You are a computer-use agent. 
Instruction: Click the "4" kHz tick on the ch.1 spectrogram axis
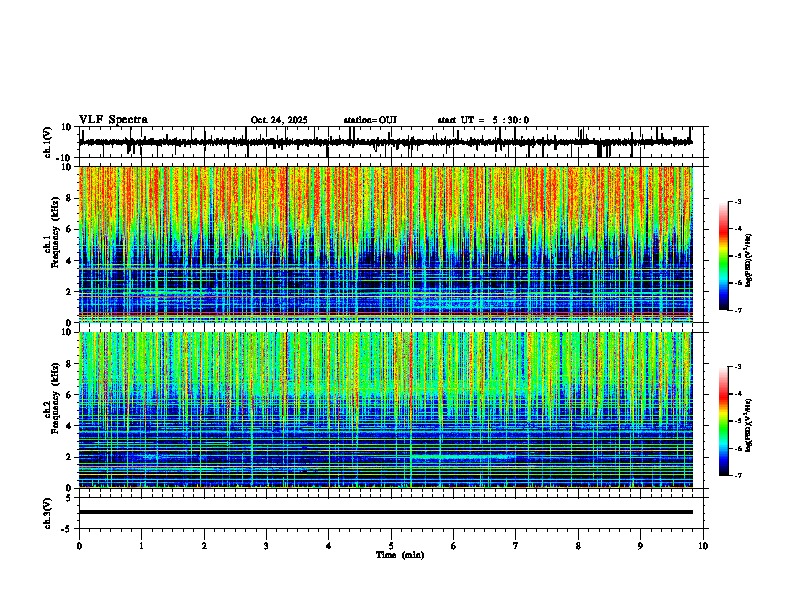pos(69,261)
